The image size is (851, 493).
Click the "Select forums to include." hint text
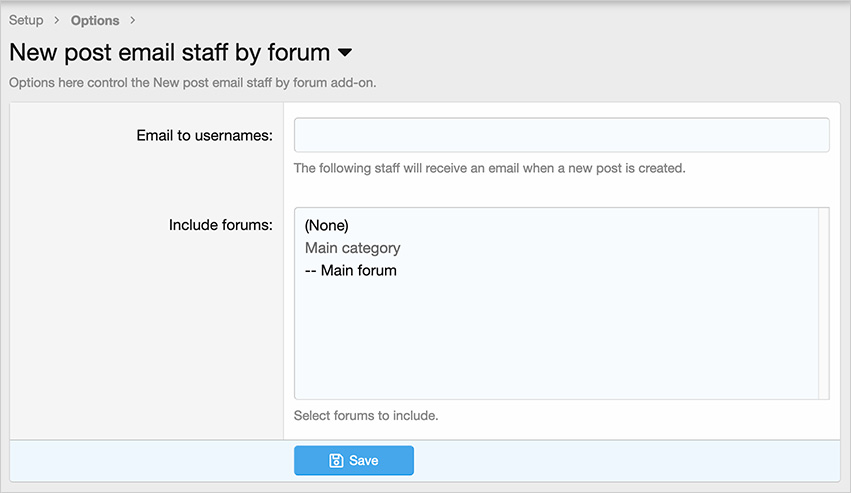pyautogui.click(x=366, y=415)
